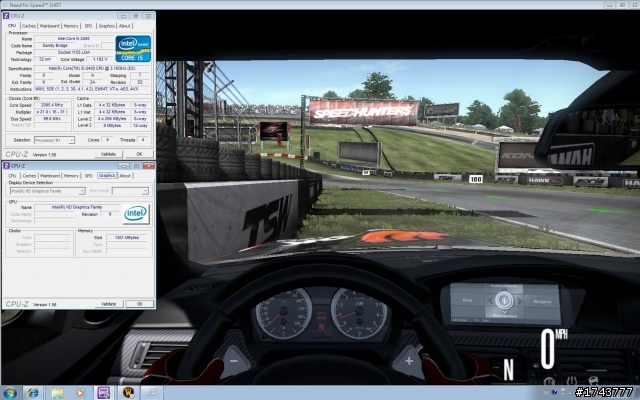Expand the Perf Level dropdown
Image resolution: width=640 pixels, height=400 pixels.
pos(130,191)
